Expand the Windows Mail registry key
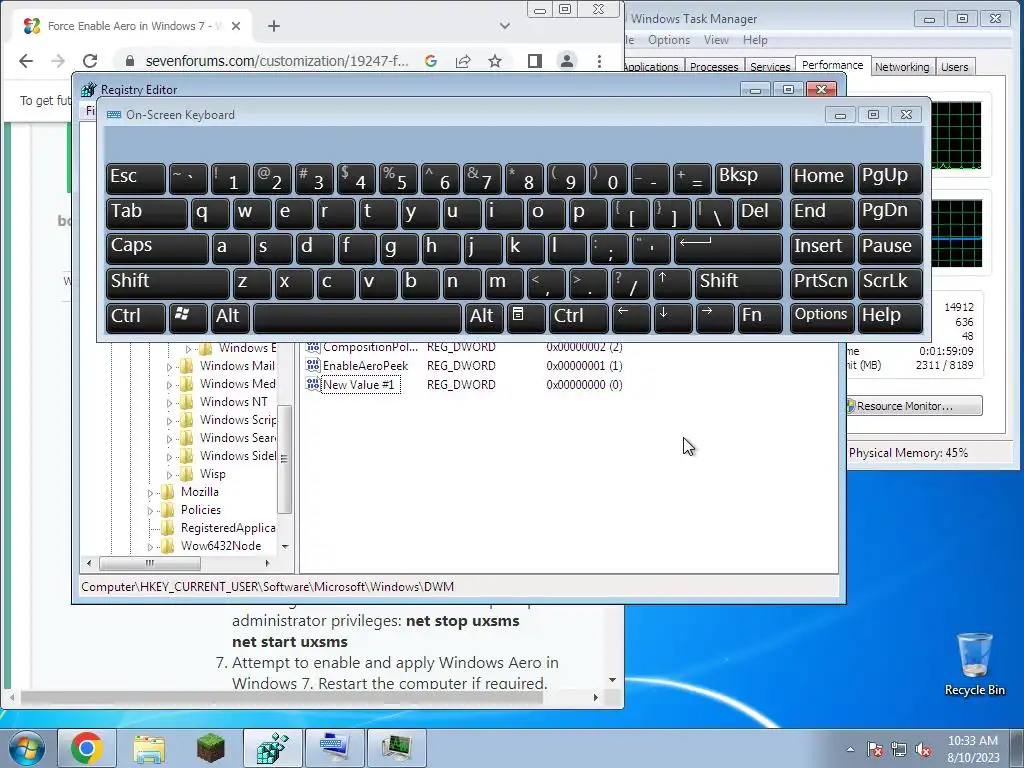The height and width of the screenshot is (768, 1024). point(169,367)
